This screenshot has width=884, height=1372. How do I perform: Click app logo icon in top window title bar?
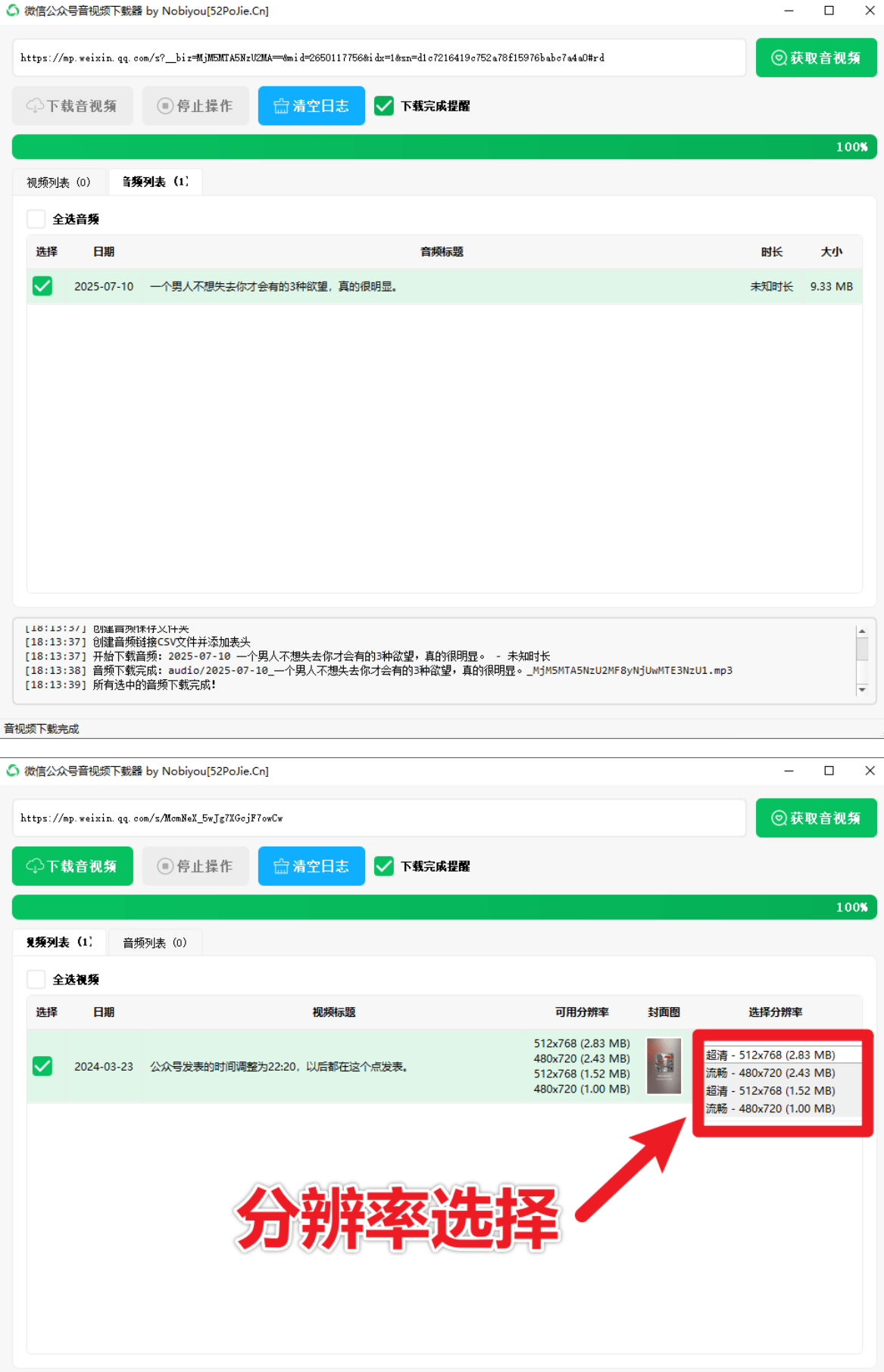point(12,11)
